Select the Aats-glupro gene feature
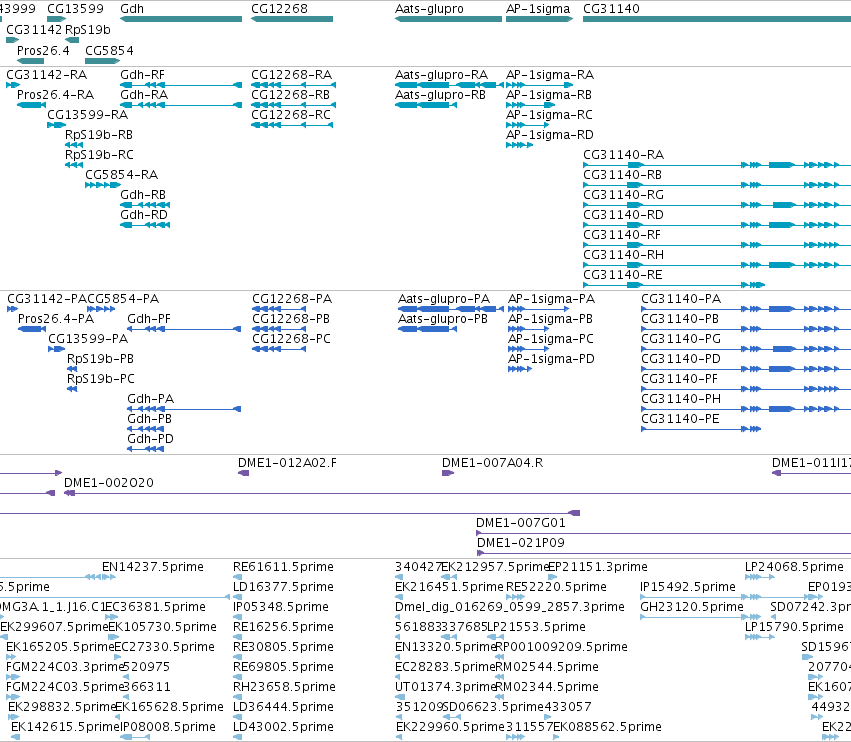 (x=448, y=19)
